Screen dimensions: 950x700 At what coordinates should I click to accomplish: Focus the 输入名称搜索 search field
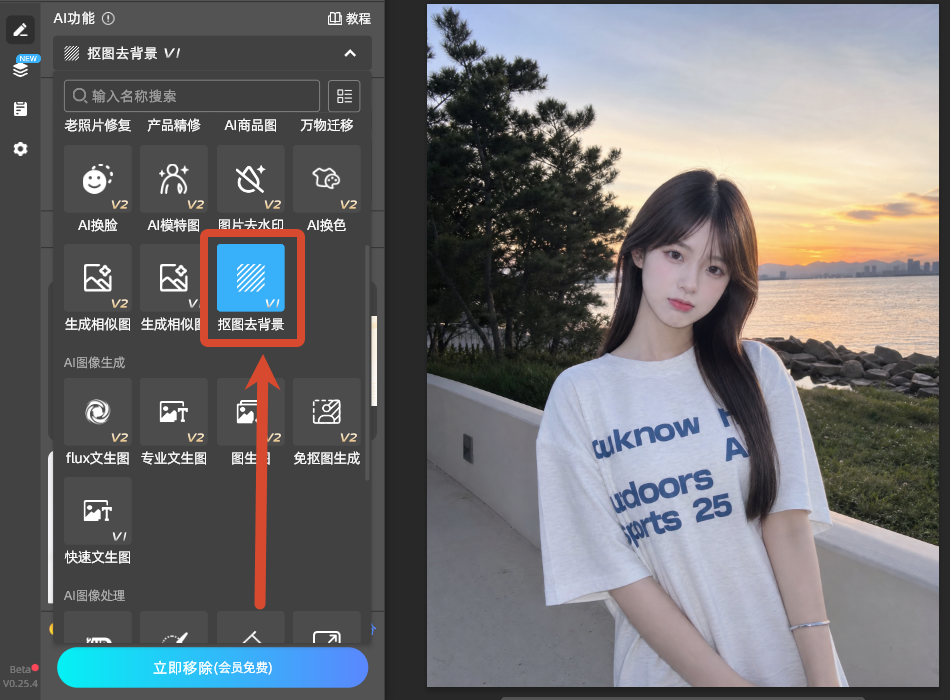[x=191, y=96]
